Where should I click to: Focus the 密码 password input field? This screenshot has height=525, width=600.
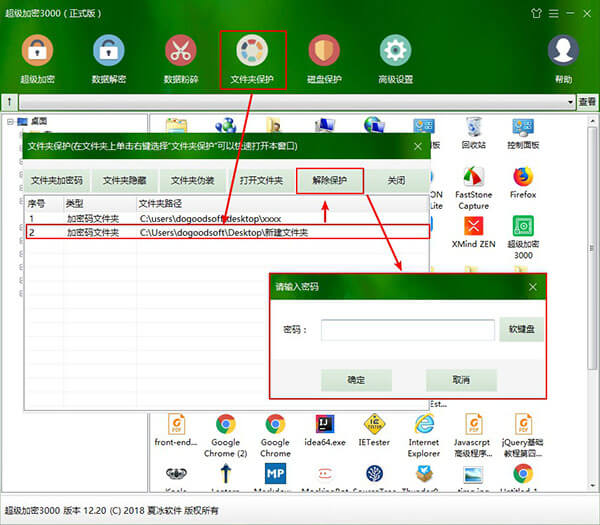click(x=408, y=329)
